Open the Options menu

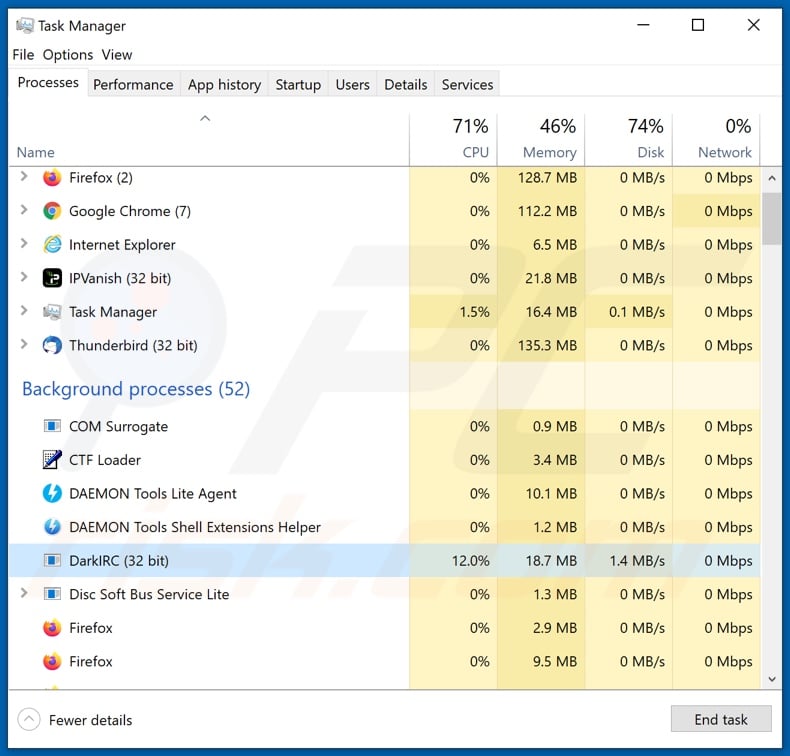pos(68,54)
